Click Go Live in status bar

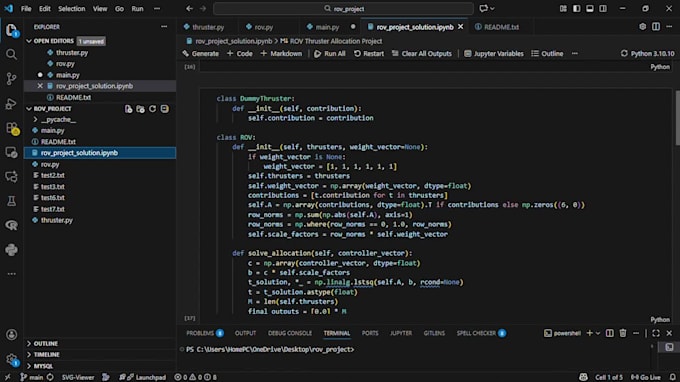[x=646, y=377]
